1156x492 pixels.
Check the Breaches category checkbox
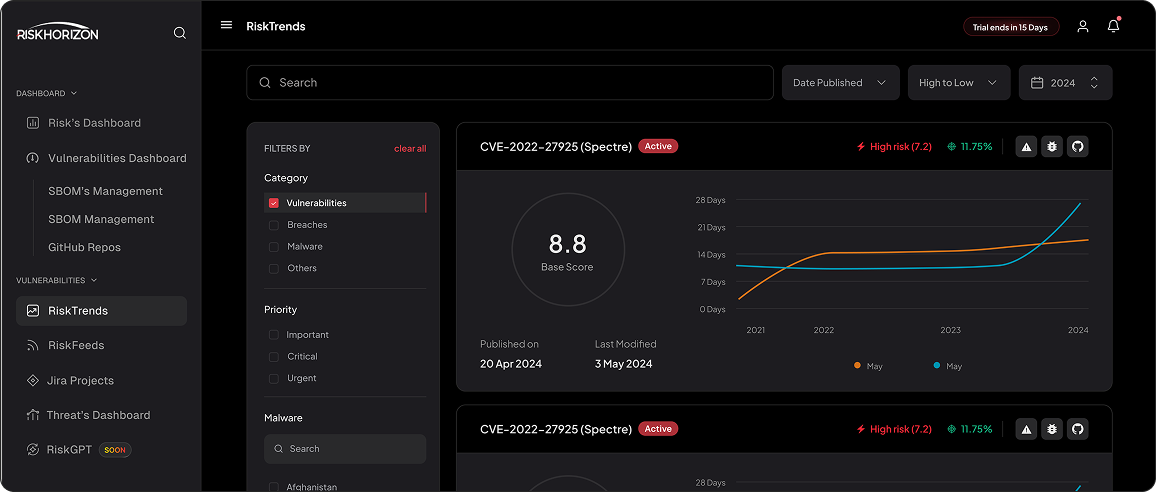tap(274, 225)
